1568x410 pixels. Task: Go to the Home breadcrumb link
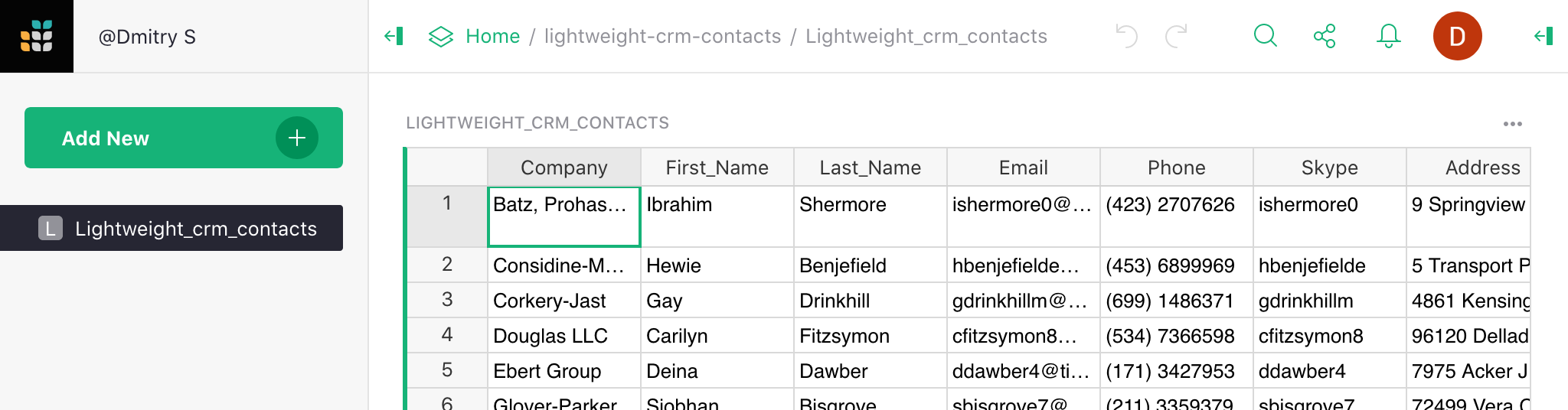[492, 36]
